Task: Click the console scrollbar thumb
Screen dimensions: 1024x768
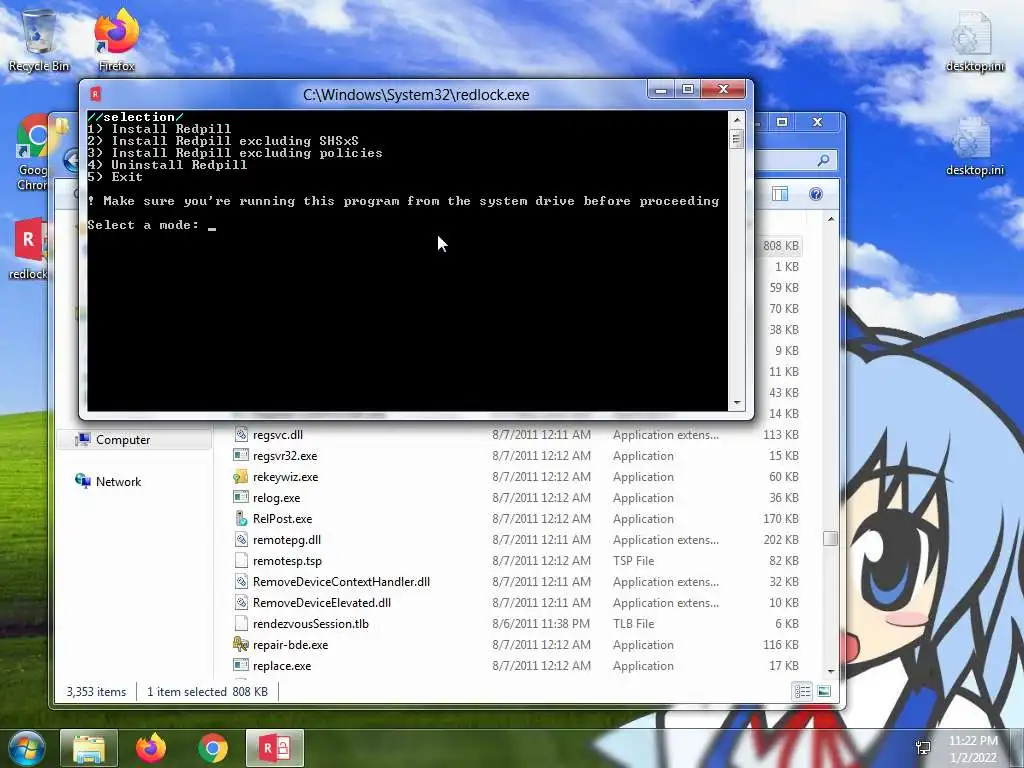Action: 737,139
